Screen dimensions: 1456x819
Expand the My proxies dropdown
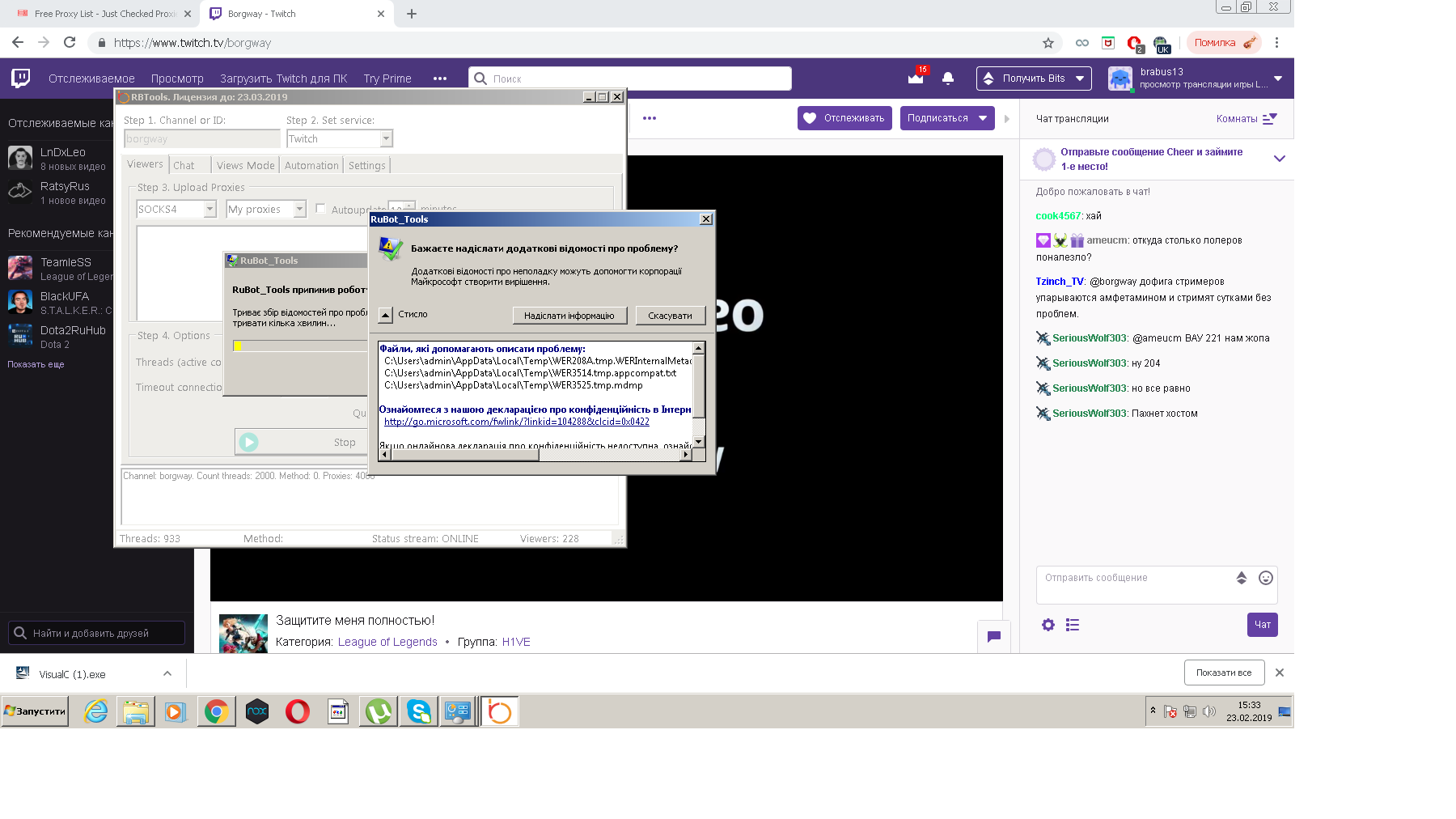(x=299, y=210)
